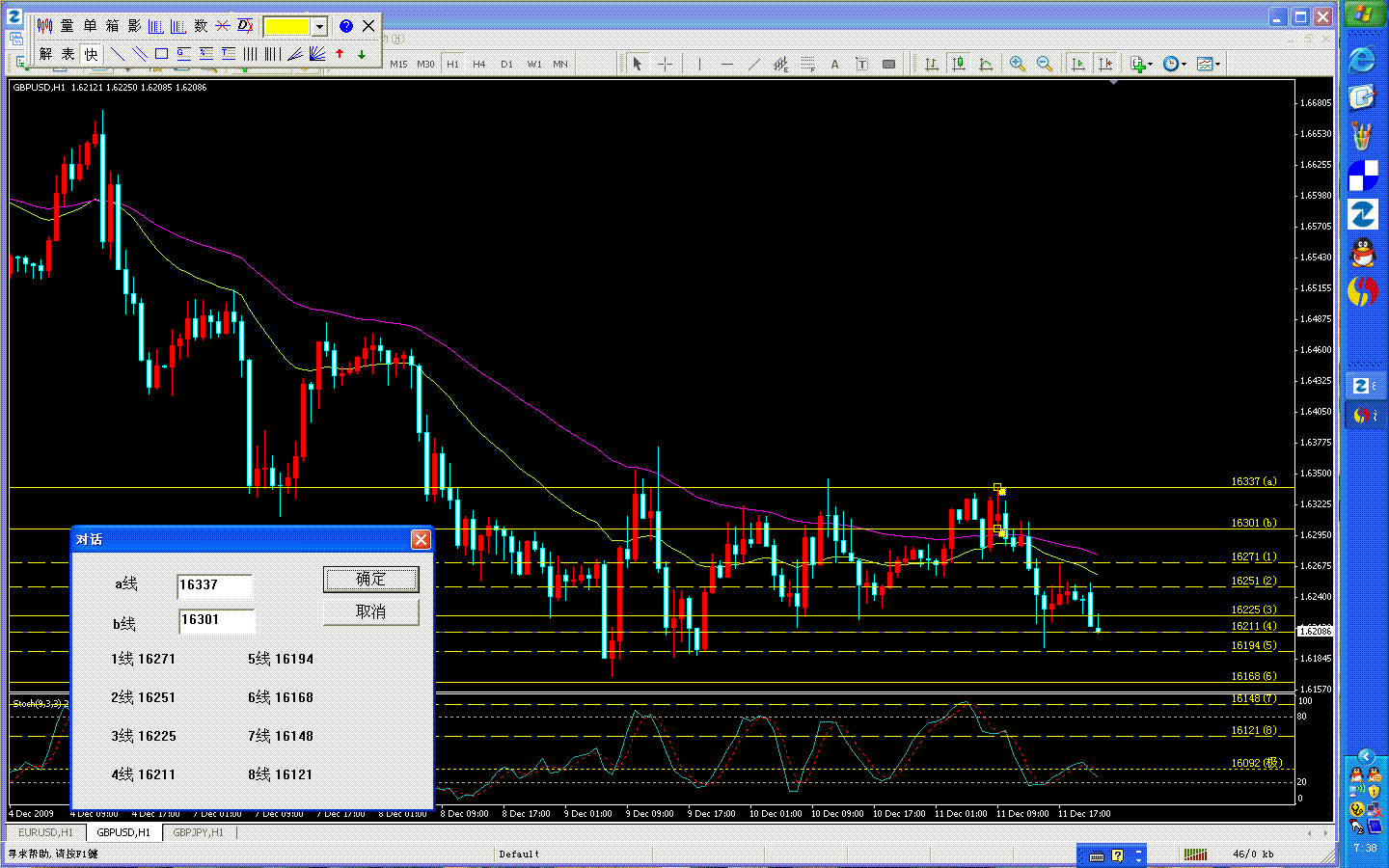Click the 表 button in the floating toolbar
The image size is (1389, 868).
coord(68,54)
